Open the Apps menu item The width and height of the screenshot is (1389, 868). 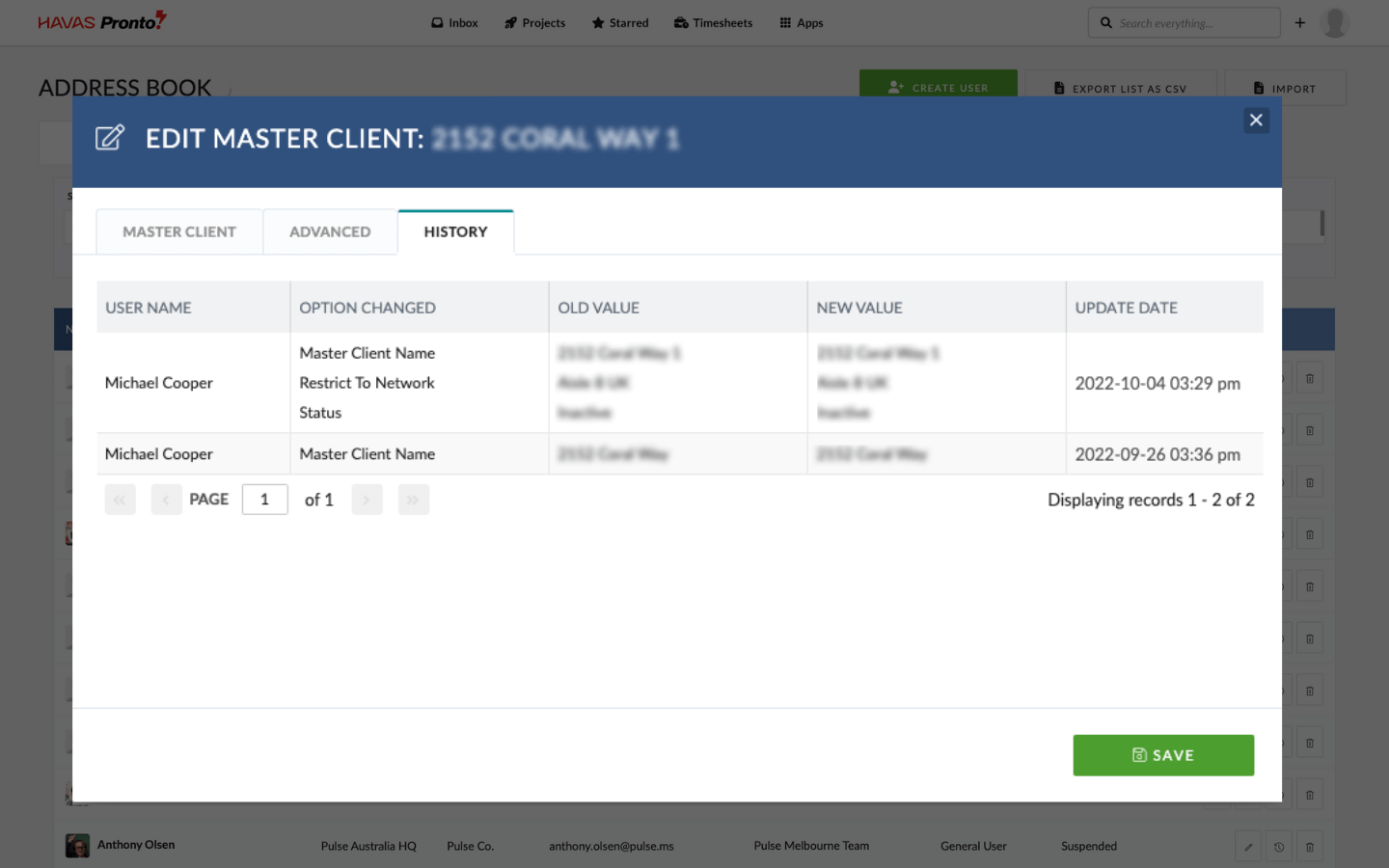click(802, 23)
